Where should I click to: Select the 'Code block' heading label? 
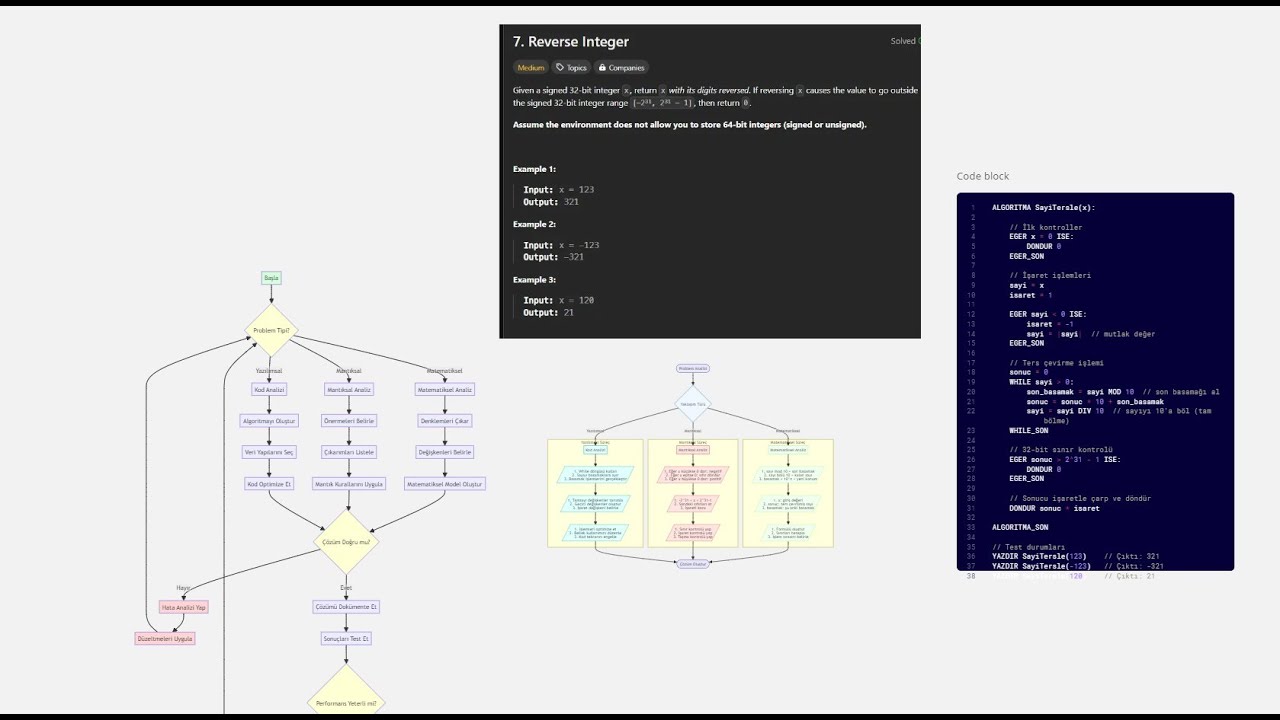[x=983, y=176]
